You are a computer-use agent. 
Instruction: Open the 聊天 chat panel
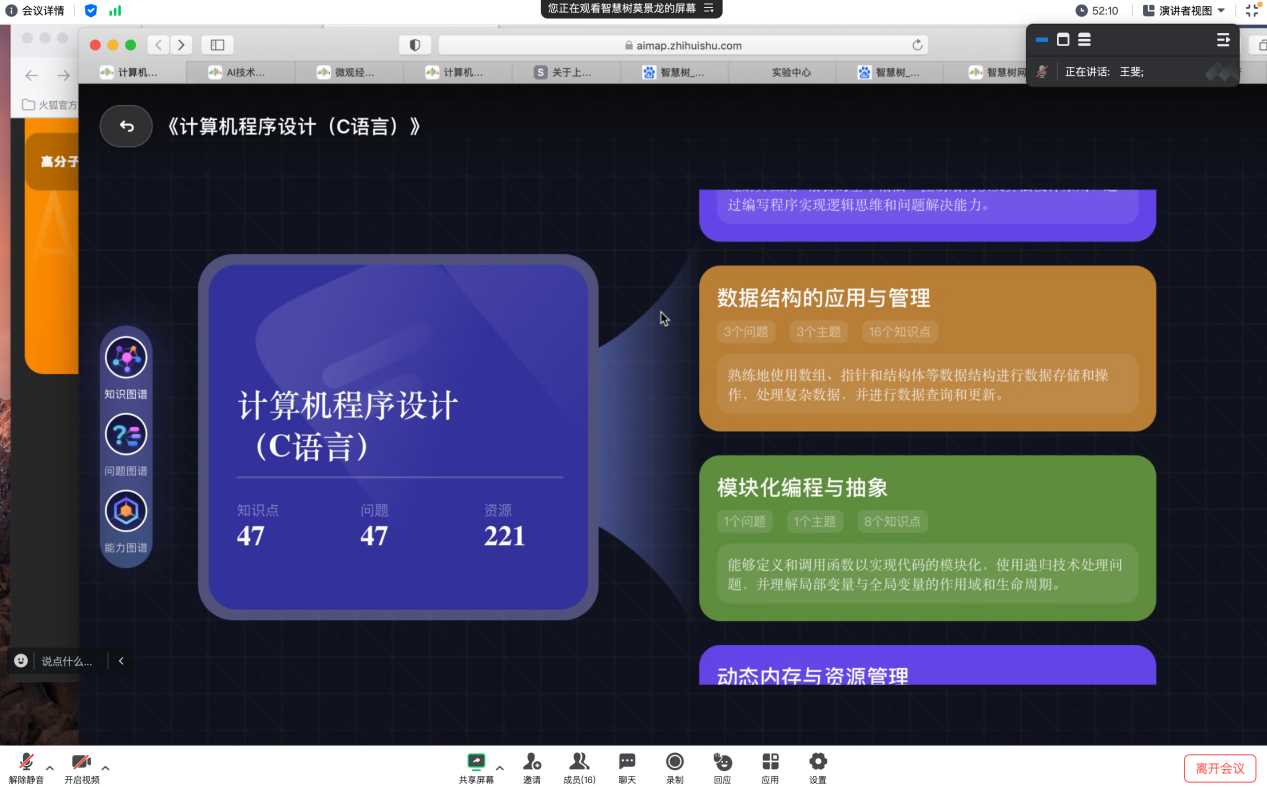(x=627, y=767)
